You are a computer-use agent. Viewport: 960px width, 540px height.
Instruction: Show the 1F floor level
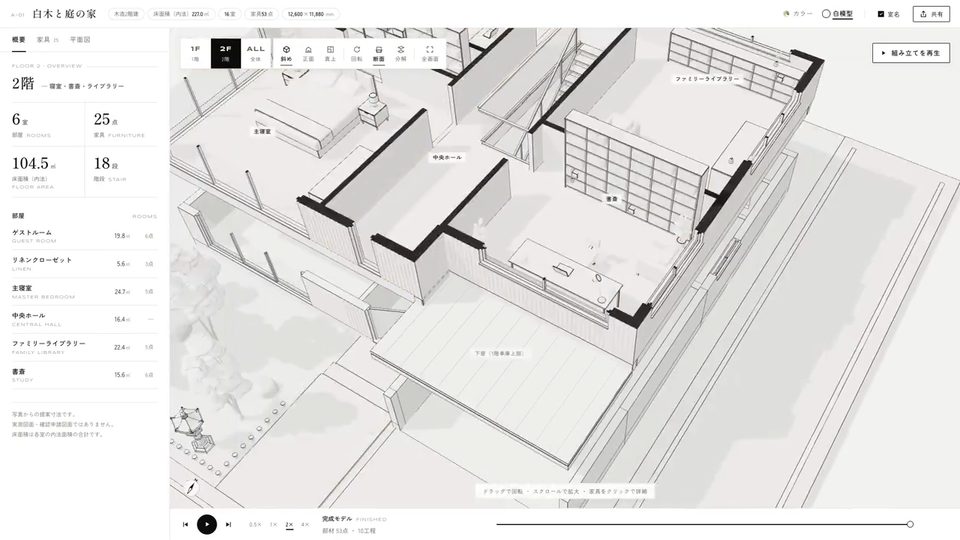point(195,53)
